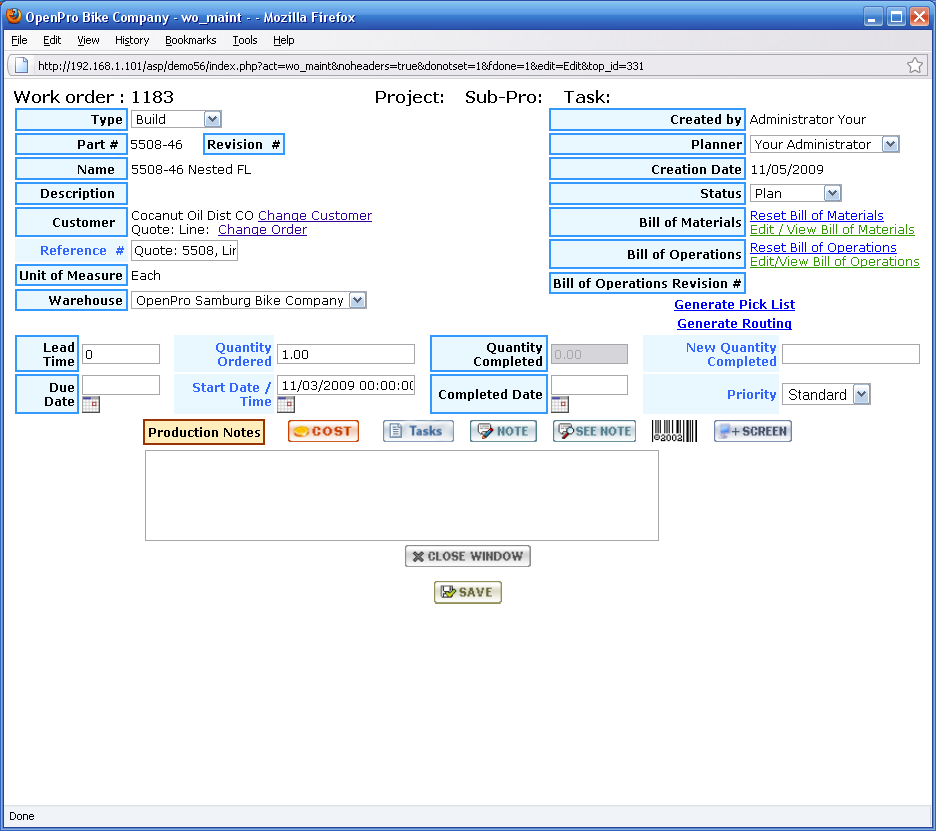936x831 pixels.
Task: Open the Bookmarks menu
Action: click(x=190, y=40)
